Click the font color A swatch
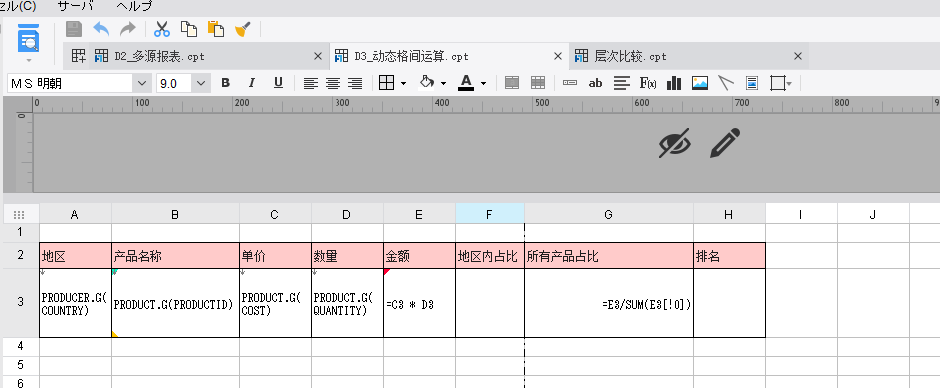The image size is (940, 388). (x=466, y=83)
